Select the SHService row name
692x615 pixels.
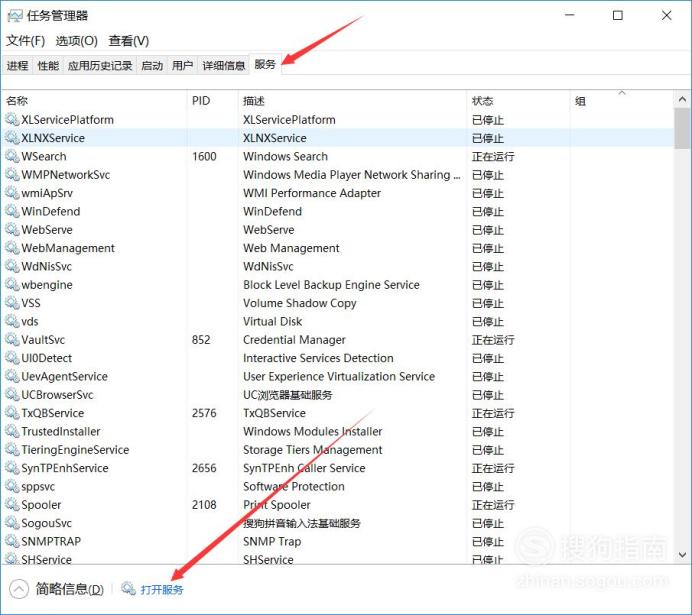46,559
